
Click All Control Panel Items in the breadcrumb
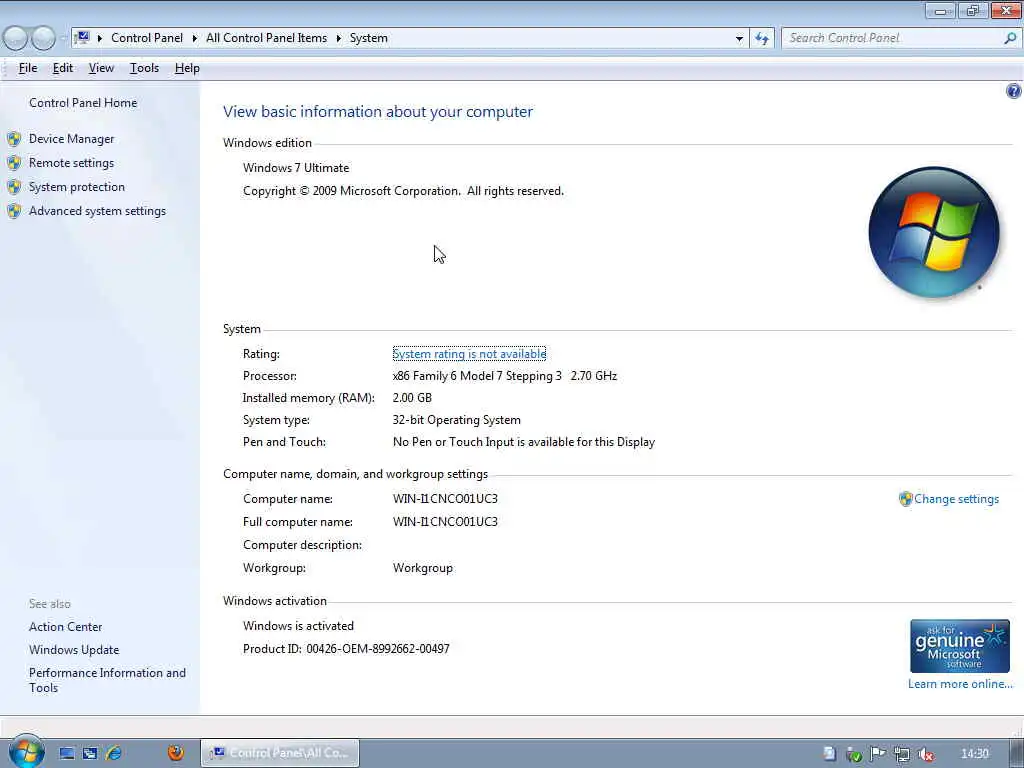point(266,38)
